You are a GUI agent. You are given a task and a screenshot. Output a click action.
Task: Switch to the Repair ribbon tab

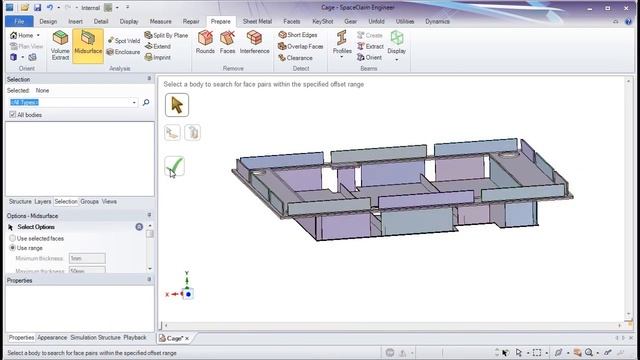point(191,21)
